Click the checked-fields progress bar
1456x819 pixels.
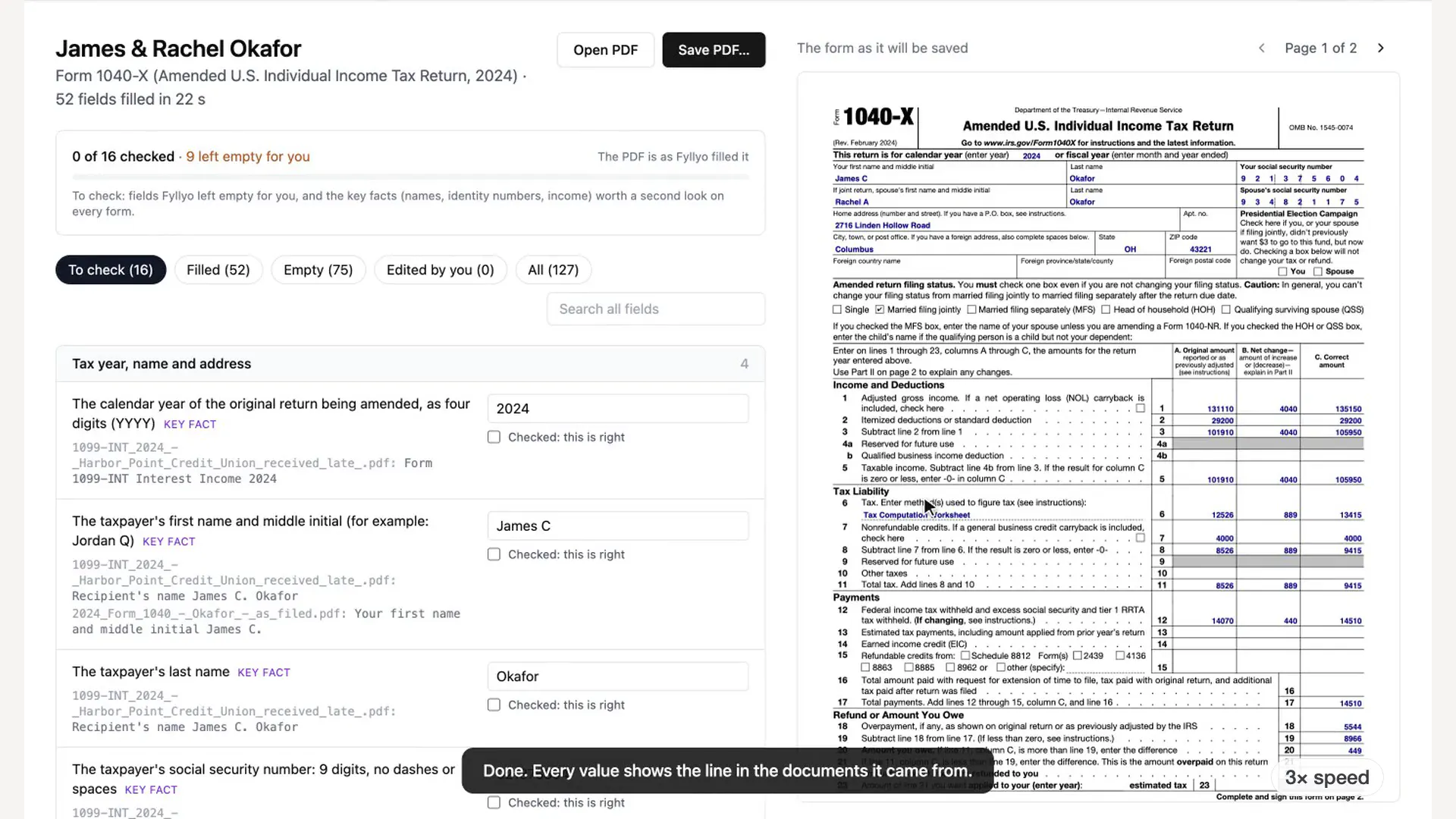click(x=410, y=177)
